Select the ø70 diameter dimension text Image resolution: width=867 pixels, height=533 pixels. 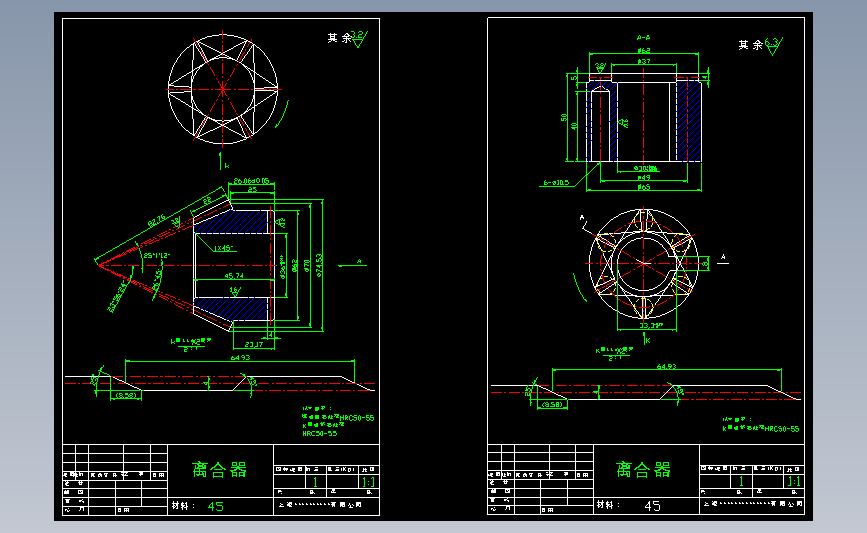coord(307,266)
